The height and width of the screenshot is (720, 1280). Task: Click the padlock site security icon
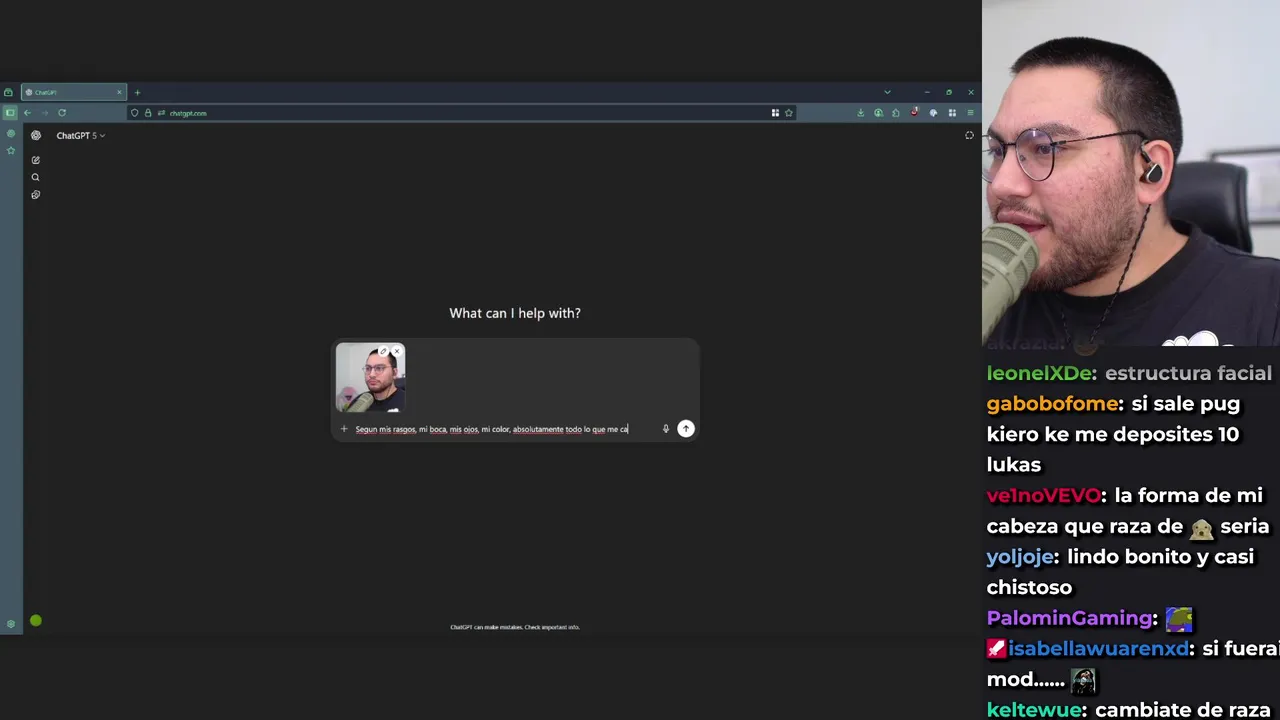click(x=148, y=113)
